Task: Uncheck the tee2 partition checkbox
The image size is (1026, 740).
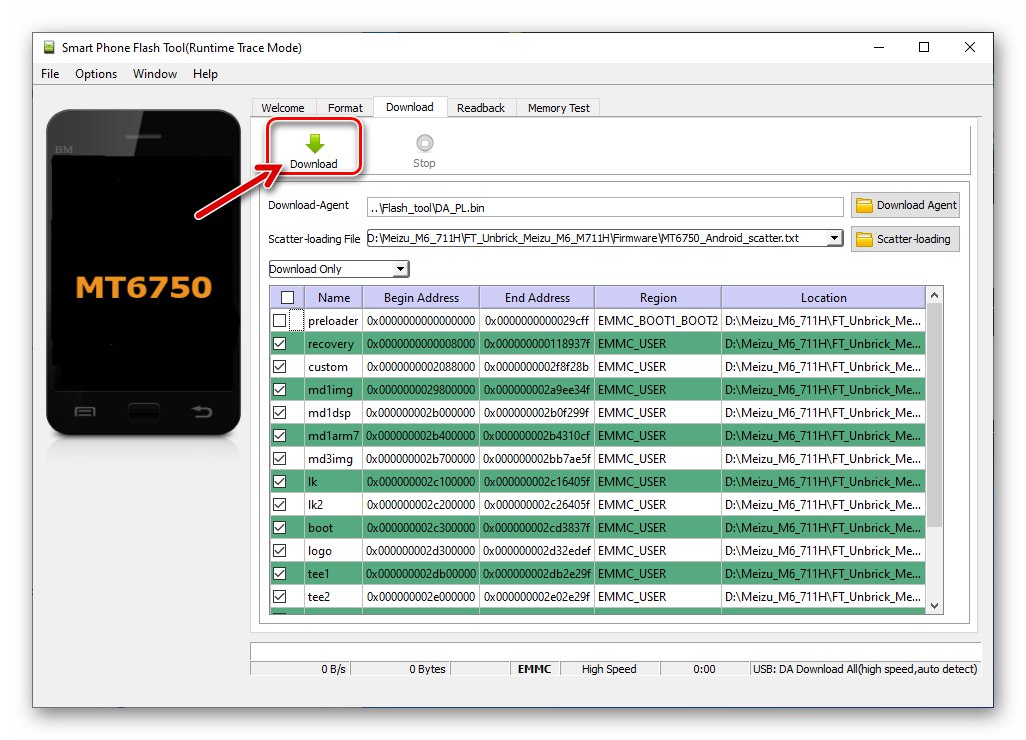Action: (x=279, y=597)
